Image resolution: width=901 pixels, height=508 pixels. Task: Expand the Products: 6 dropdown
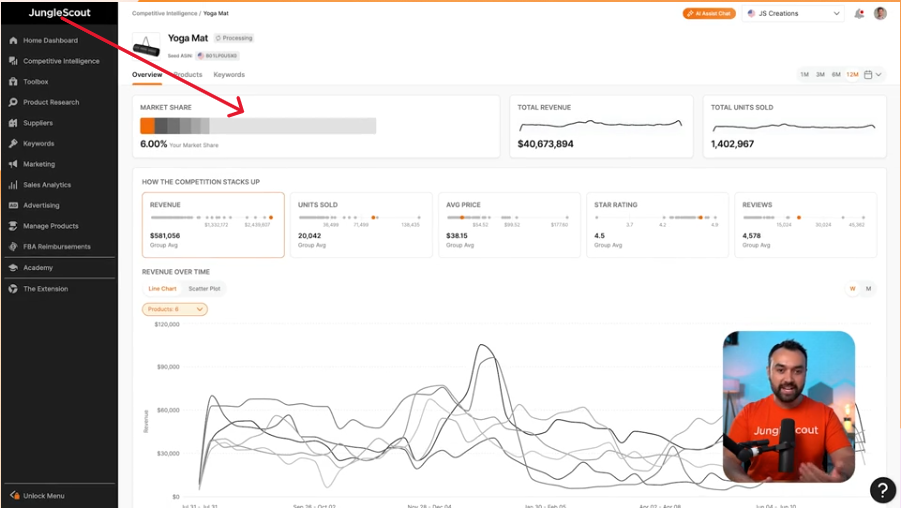[175, 309]
